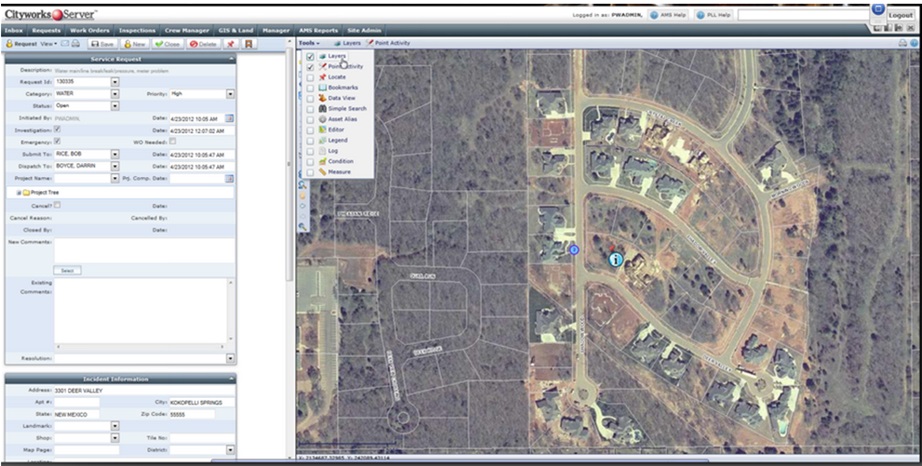The width and height of the screenshot is (922, 466).
Task: Check the Log tool checkbox
Action: [x=310, y=151]
